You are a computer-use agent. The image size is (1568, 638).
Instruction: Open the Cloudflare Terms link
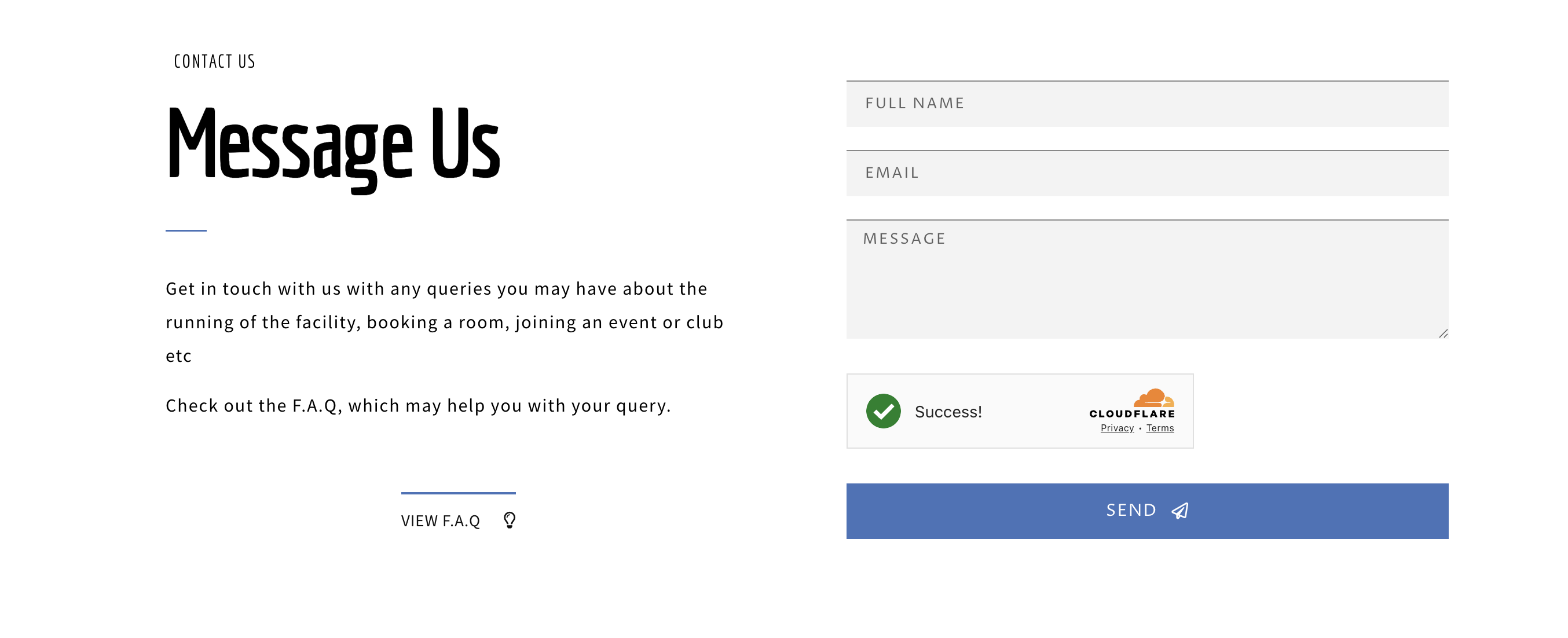1160,428
